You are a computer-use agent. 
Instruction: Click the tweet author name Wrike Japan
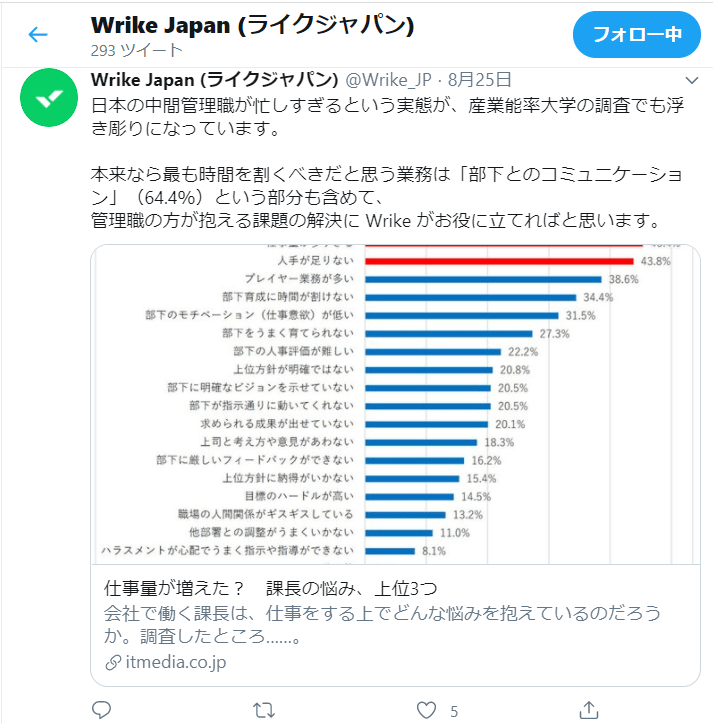(214, 79)
